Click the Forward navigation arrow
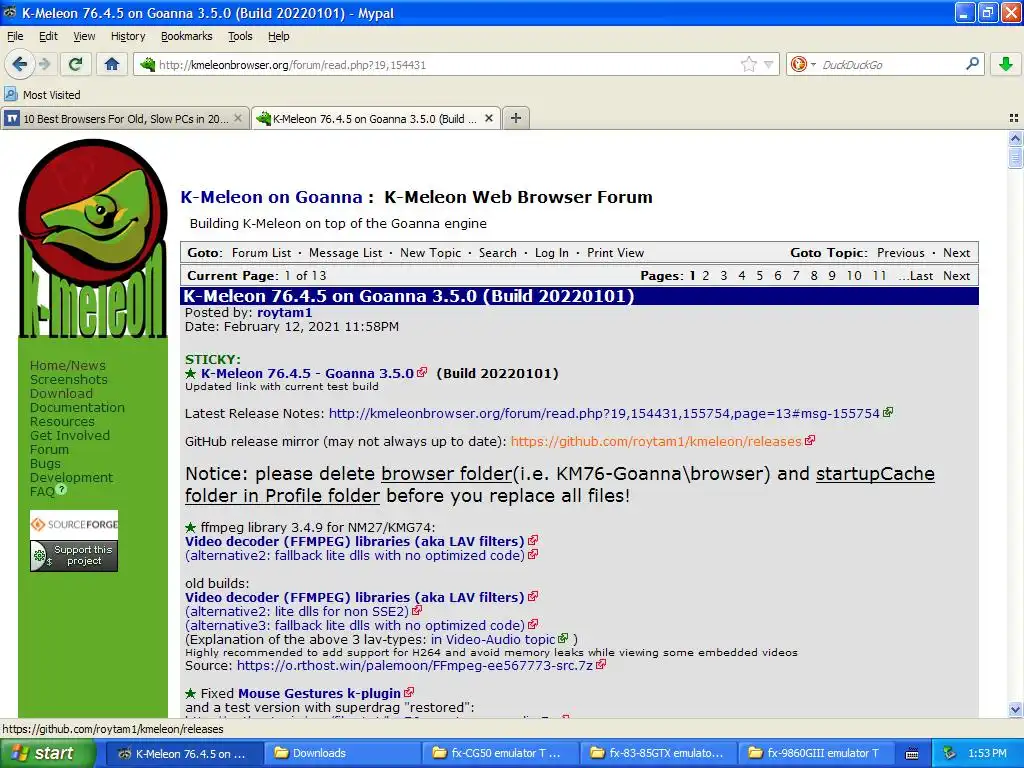 pyautogui.click(x=44, y=64)
